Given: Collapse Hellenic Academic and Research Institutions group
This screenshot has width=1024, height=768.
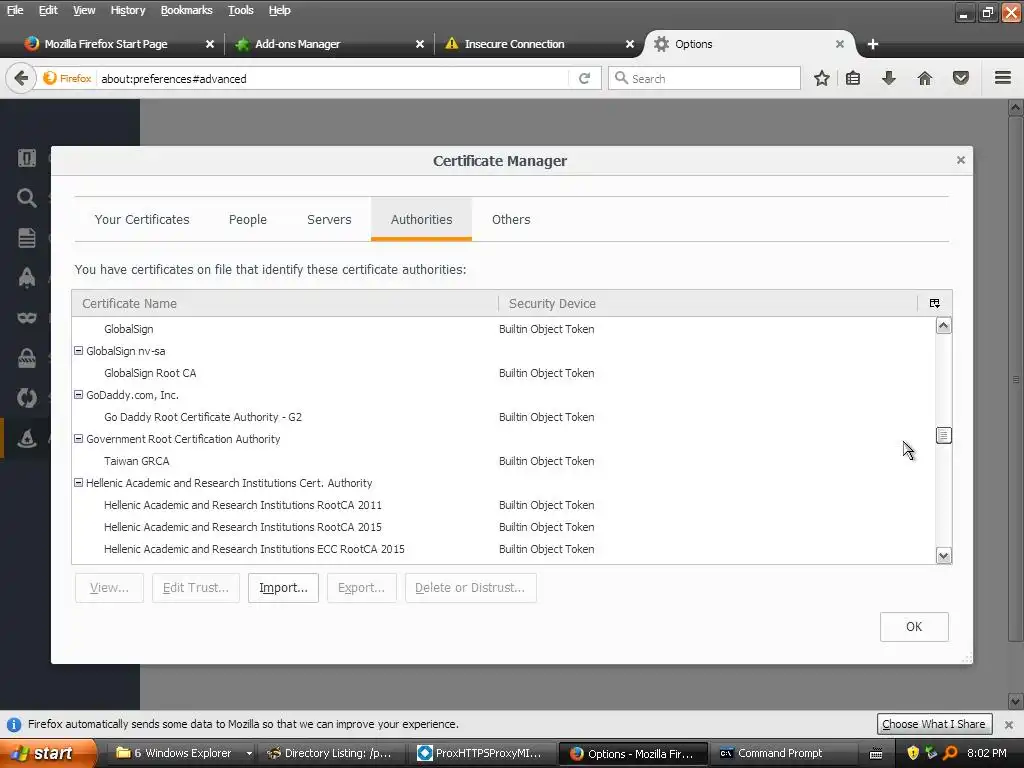Looking at the screenshot, I should tap(78, 483).
